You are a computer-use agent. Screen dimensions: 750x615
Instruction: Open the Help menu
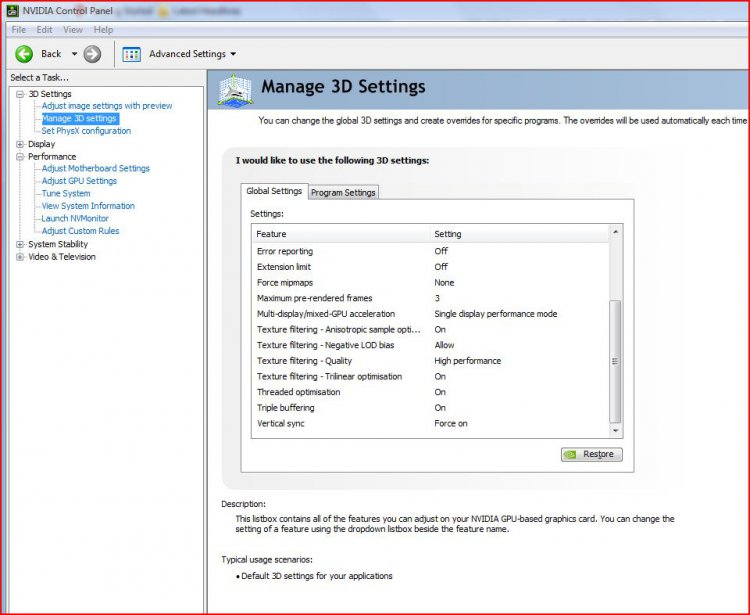pos(103,30)
